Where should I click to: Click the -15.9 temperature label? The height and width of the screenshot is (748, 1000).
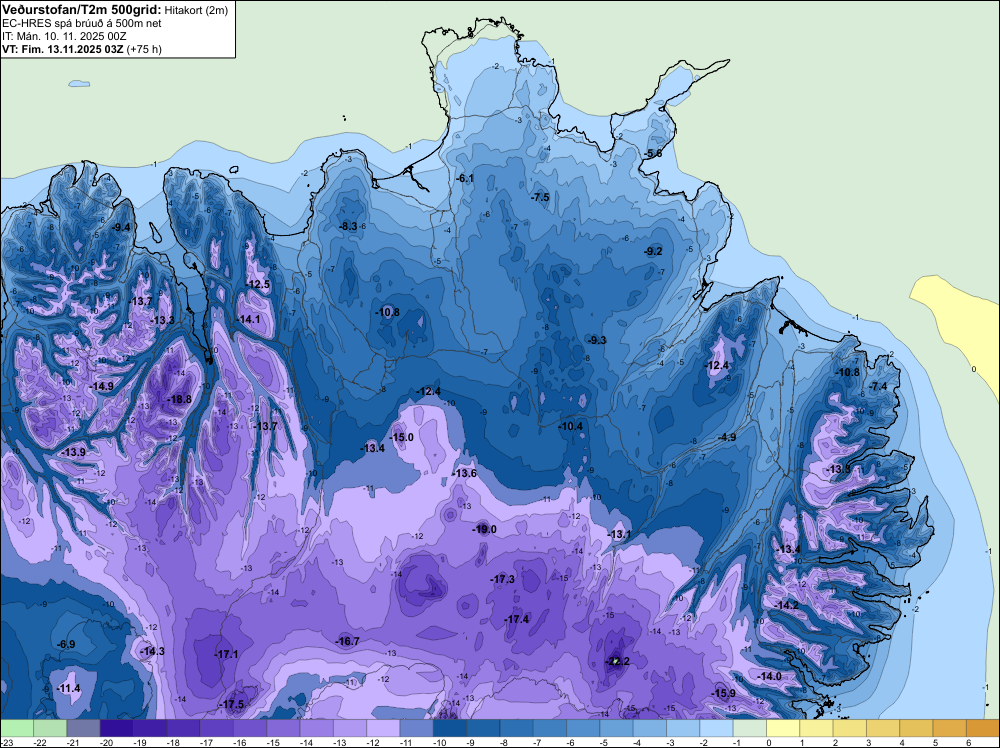point(723,693)
